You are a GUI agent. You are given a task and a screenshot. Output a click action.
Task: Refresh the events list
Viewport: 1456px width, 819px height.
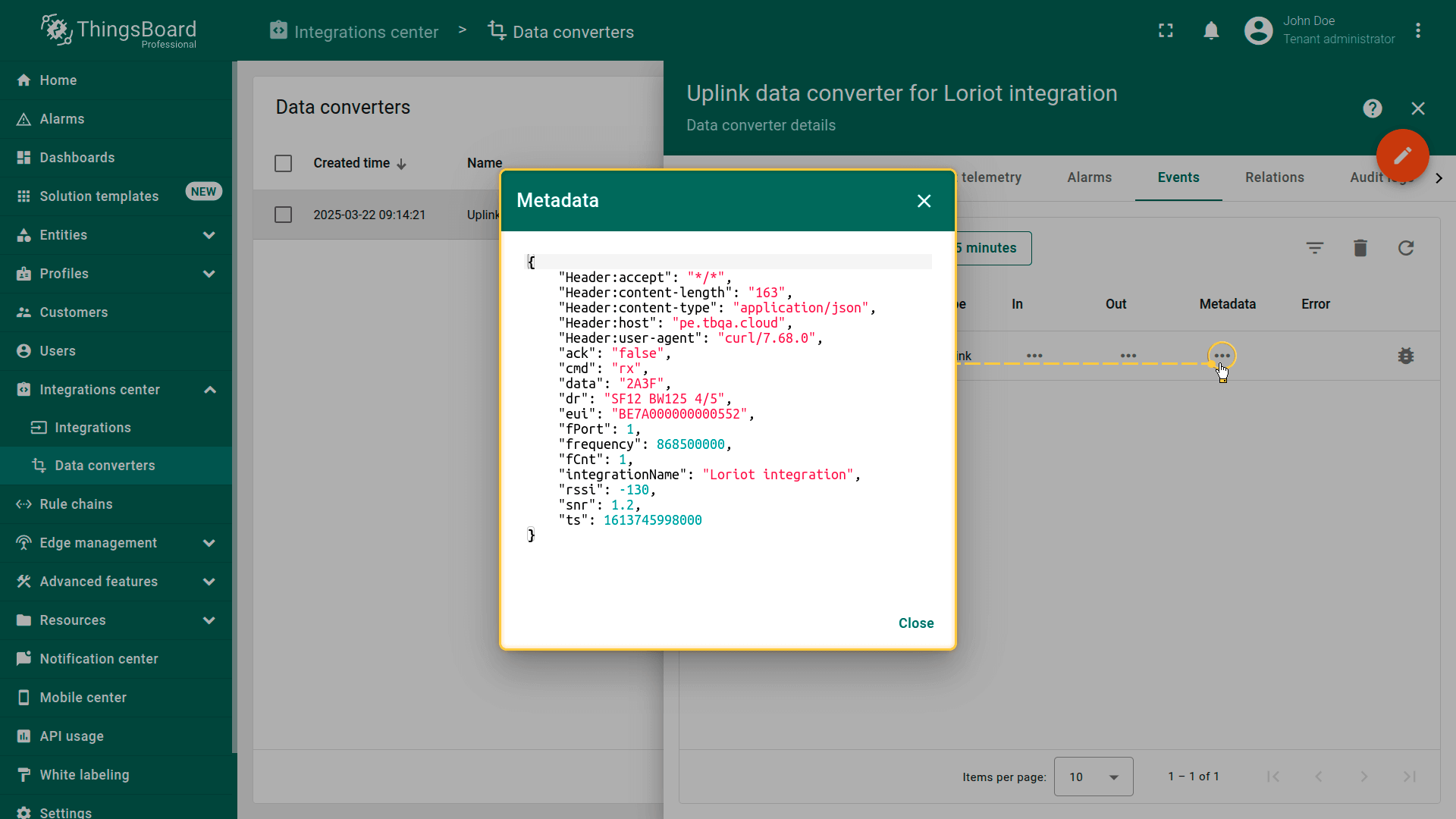point(1405,248)
